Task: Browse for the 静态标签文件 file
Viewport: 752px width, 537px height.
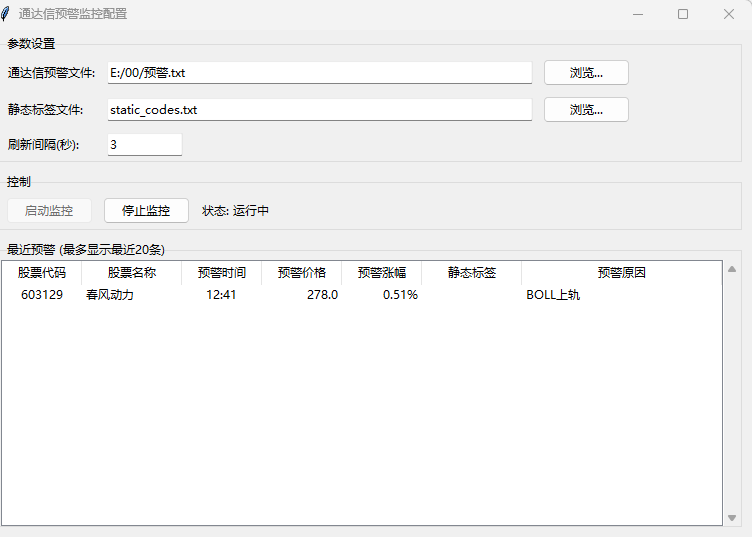Action: click(x=586, y=110)
